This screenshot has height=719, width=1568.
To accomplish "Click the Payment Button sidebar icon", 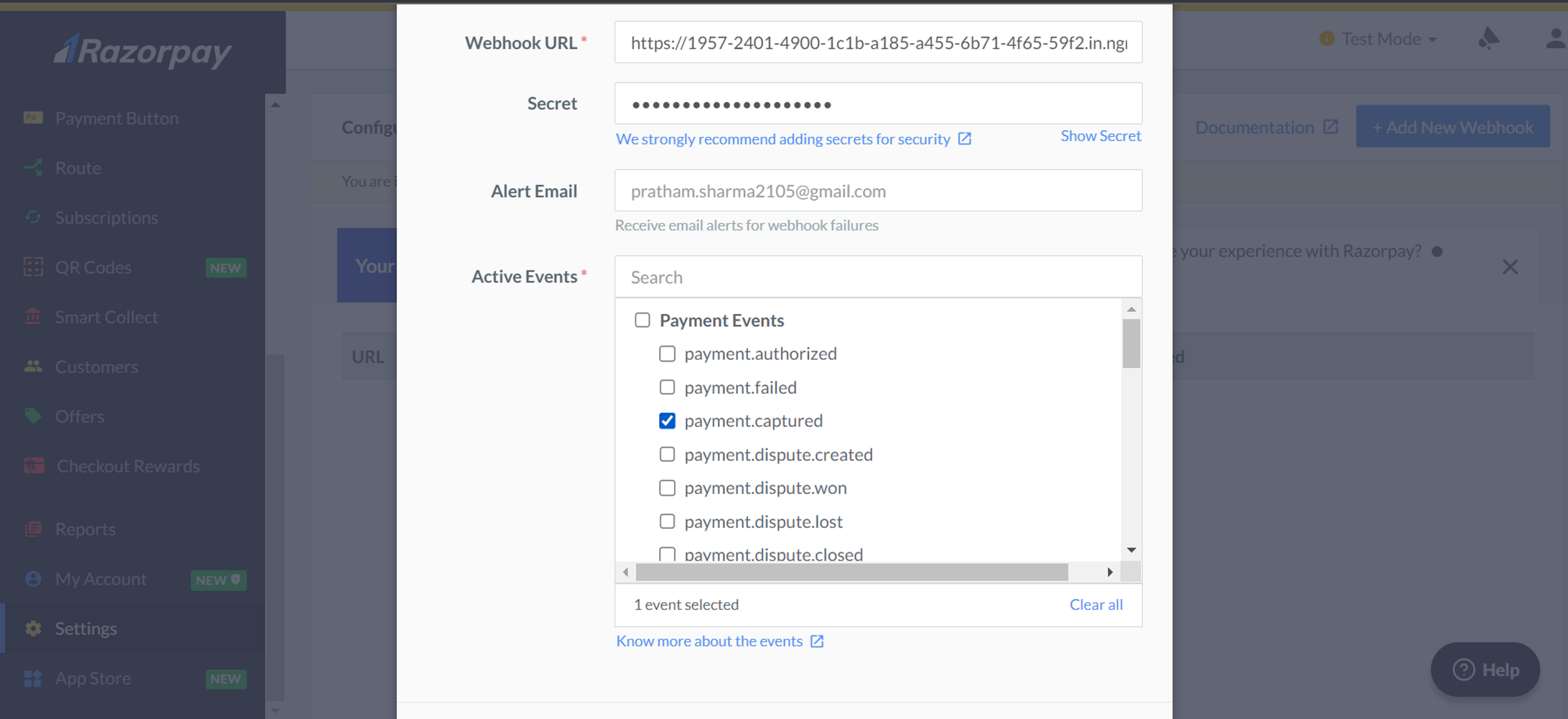I will coord(33,118).
